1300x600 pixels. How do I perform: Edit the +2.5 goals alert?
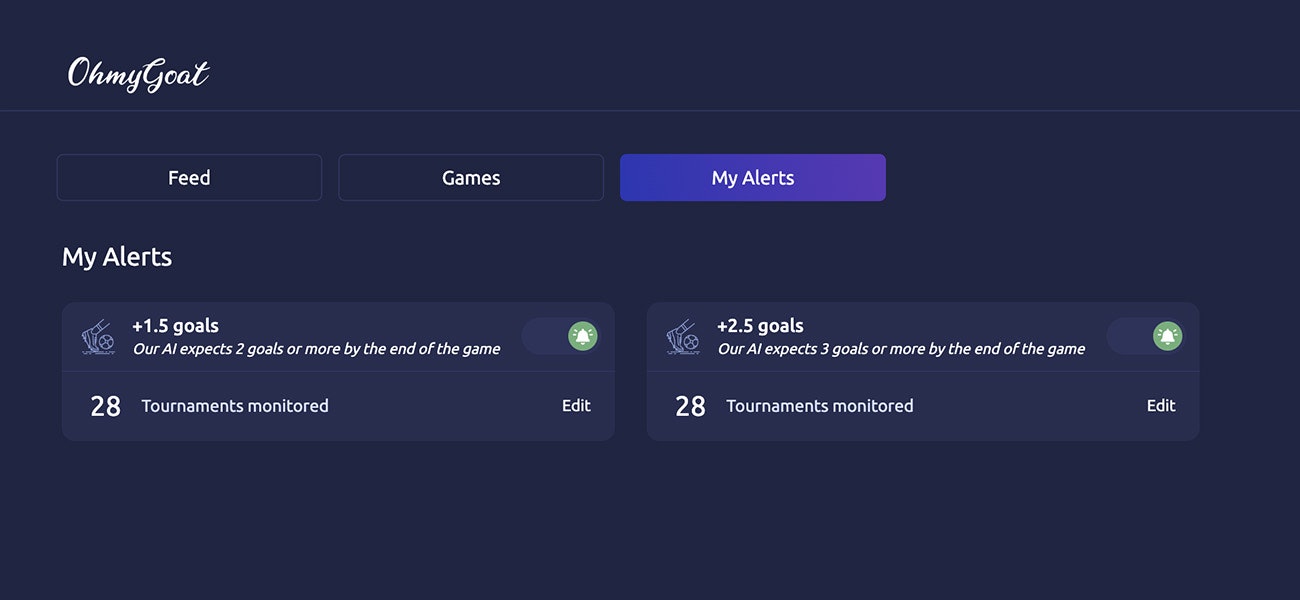click(x=1161, y=406)
